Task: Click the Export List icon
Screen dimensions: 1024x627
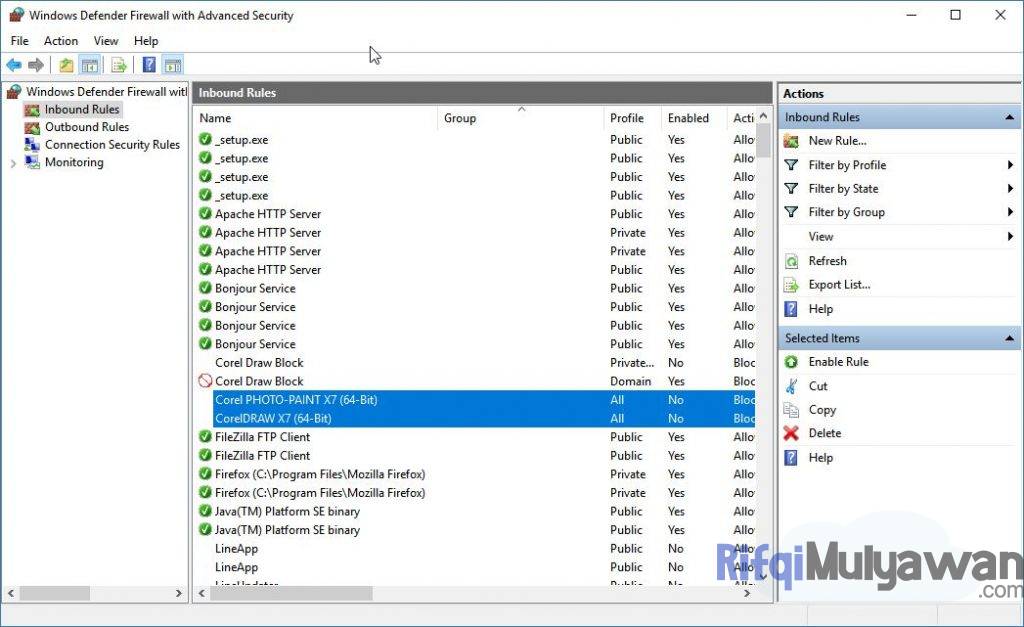Action: 793,284
